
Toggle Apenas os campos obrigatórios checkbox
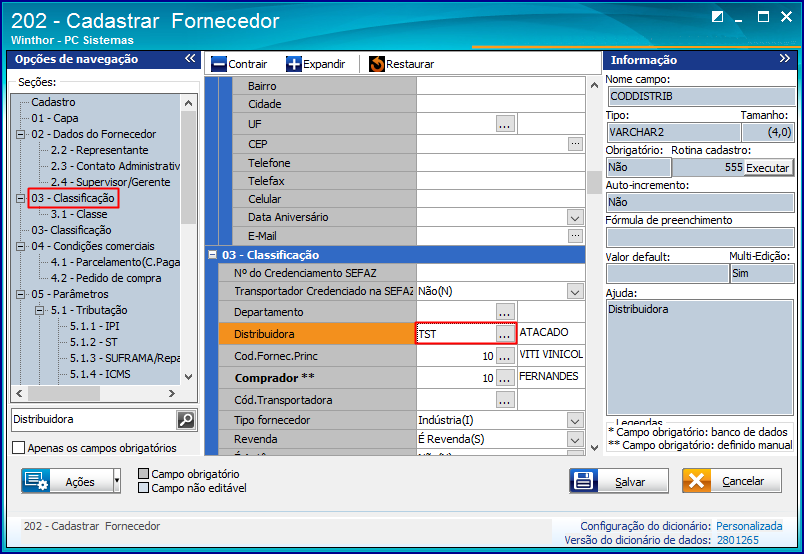point(18,447)
